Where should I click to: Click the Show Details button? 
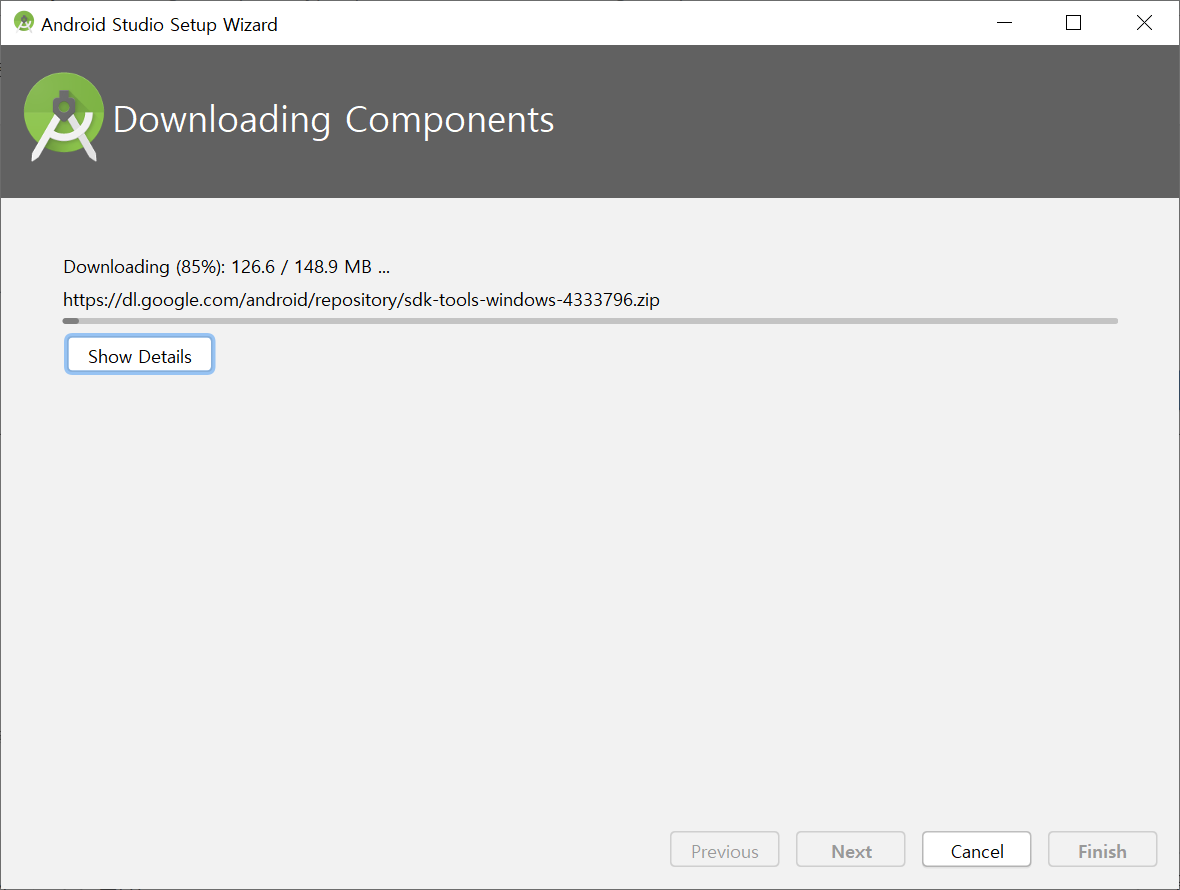click(x=139, y=355)
